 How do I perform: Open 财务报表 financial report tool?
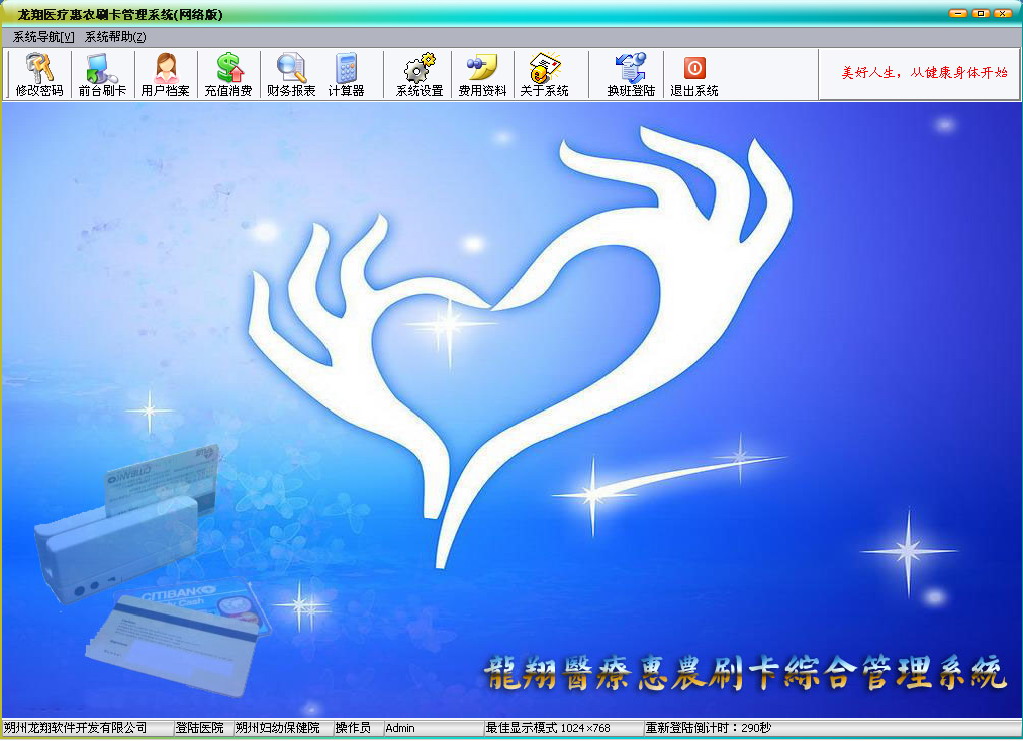tap(291, 75)
